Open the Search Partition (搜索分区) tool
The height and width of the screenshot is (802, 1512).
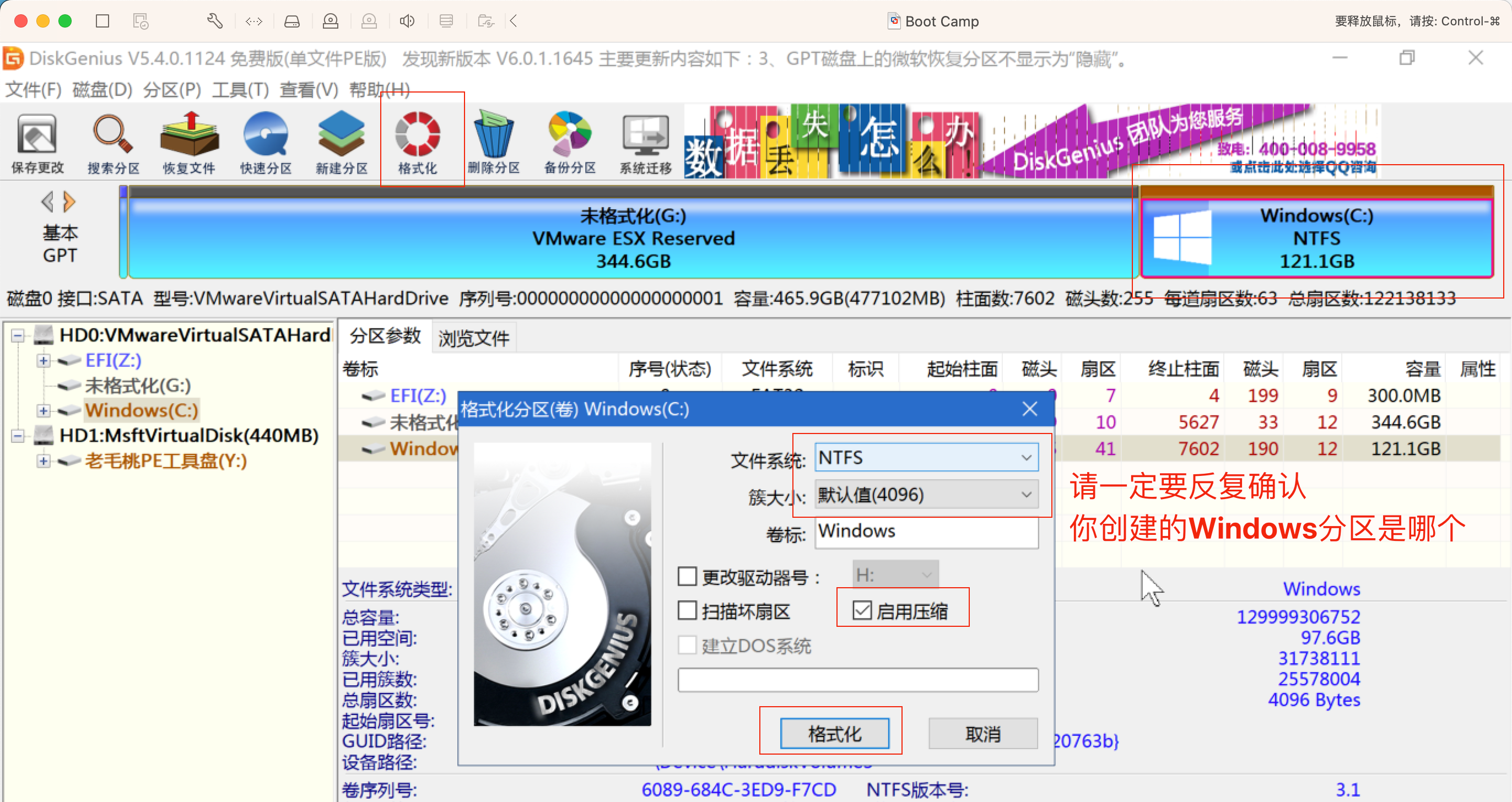click(x=114, y=143)
